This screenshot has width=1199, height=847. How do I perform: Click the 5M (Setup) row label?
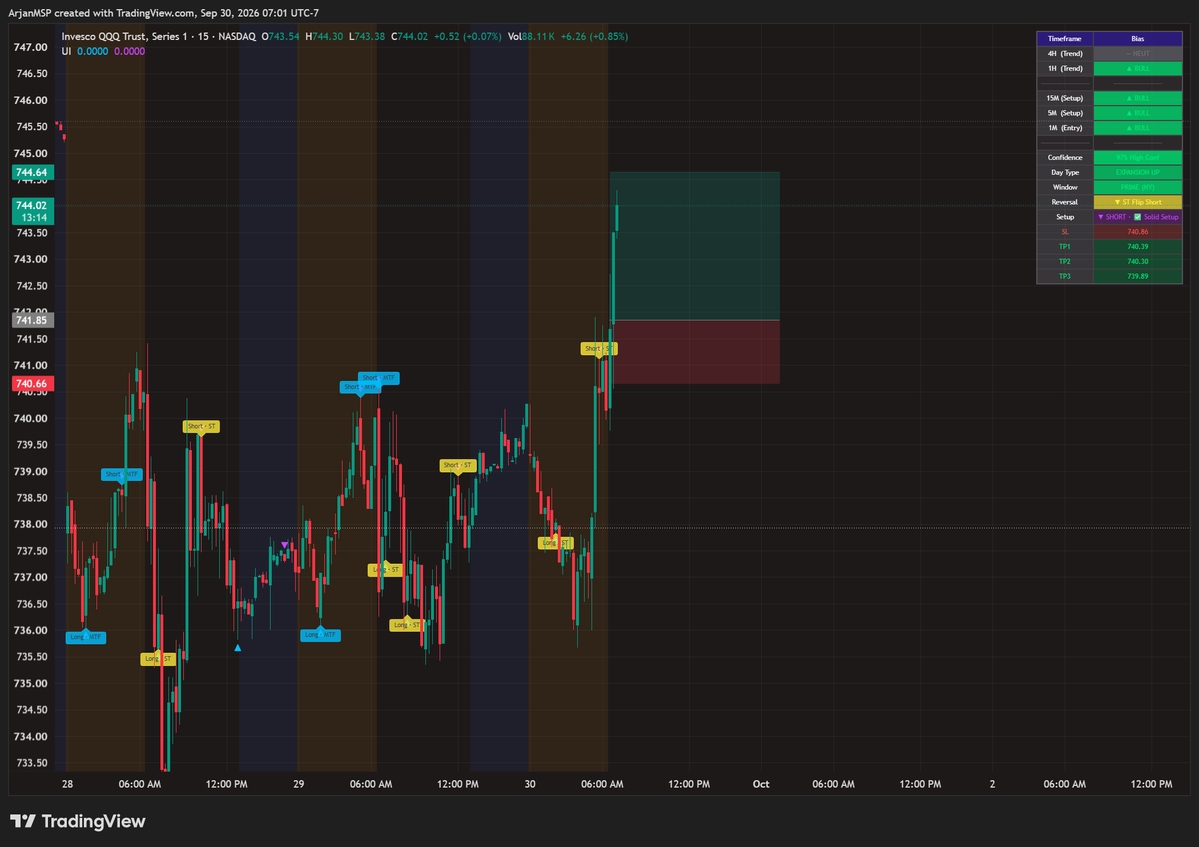pos(1064,113)
